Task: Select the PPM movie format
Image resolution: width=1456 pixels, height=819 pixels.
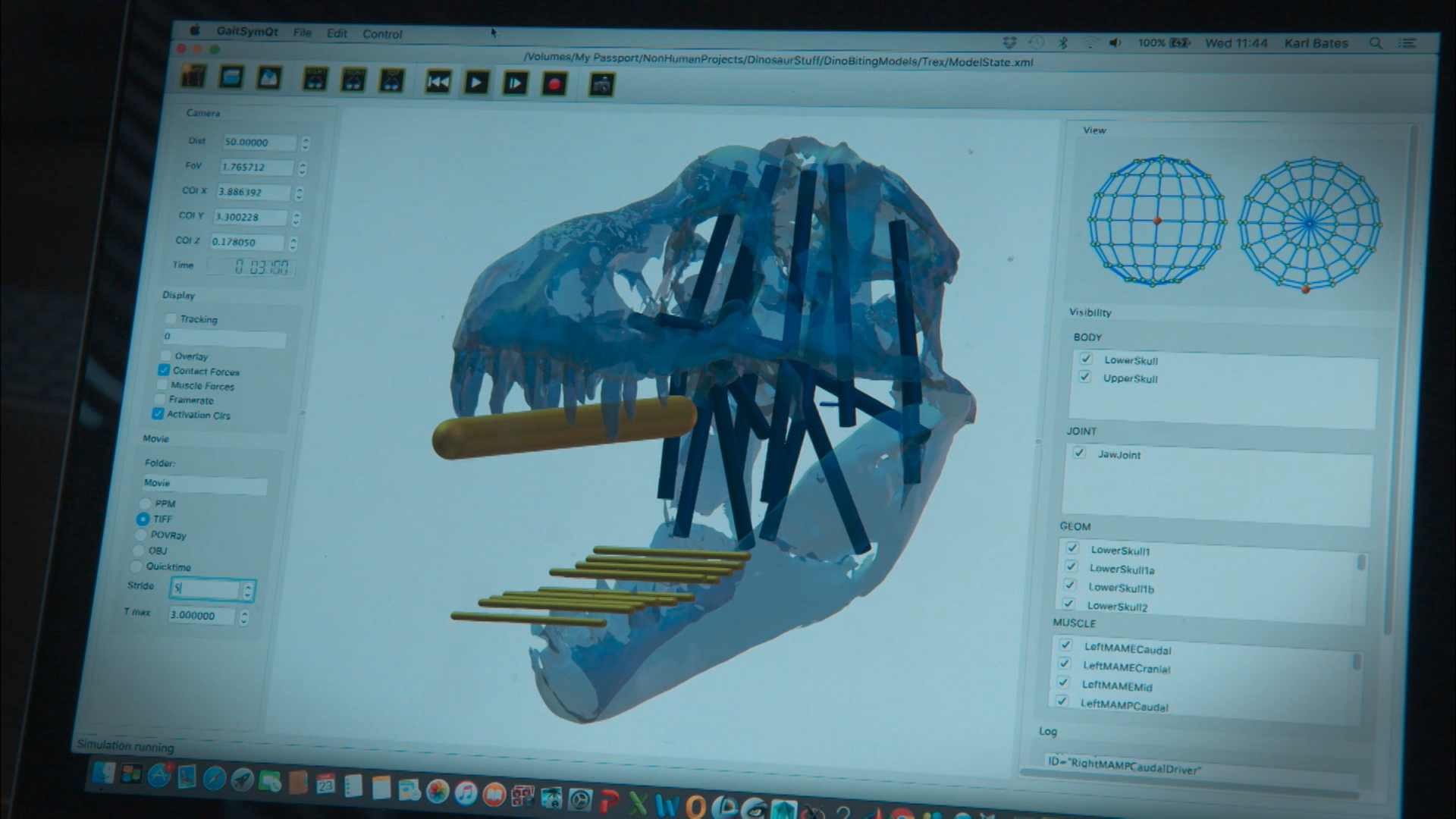Action: (145, 503)
